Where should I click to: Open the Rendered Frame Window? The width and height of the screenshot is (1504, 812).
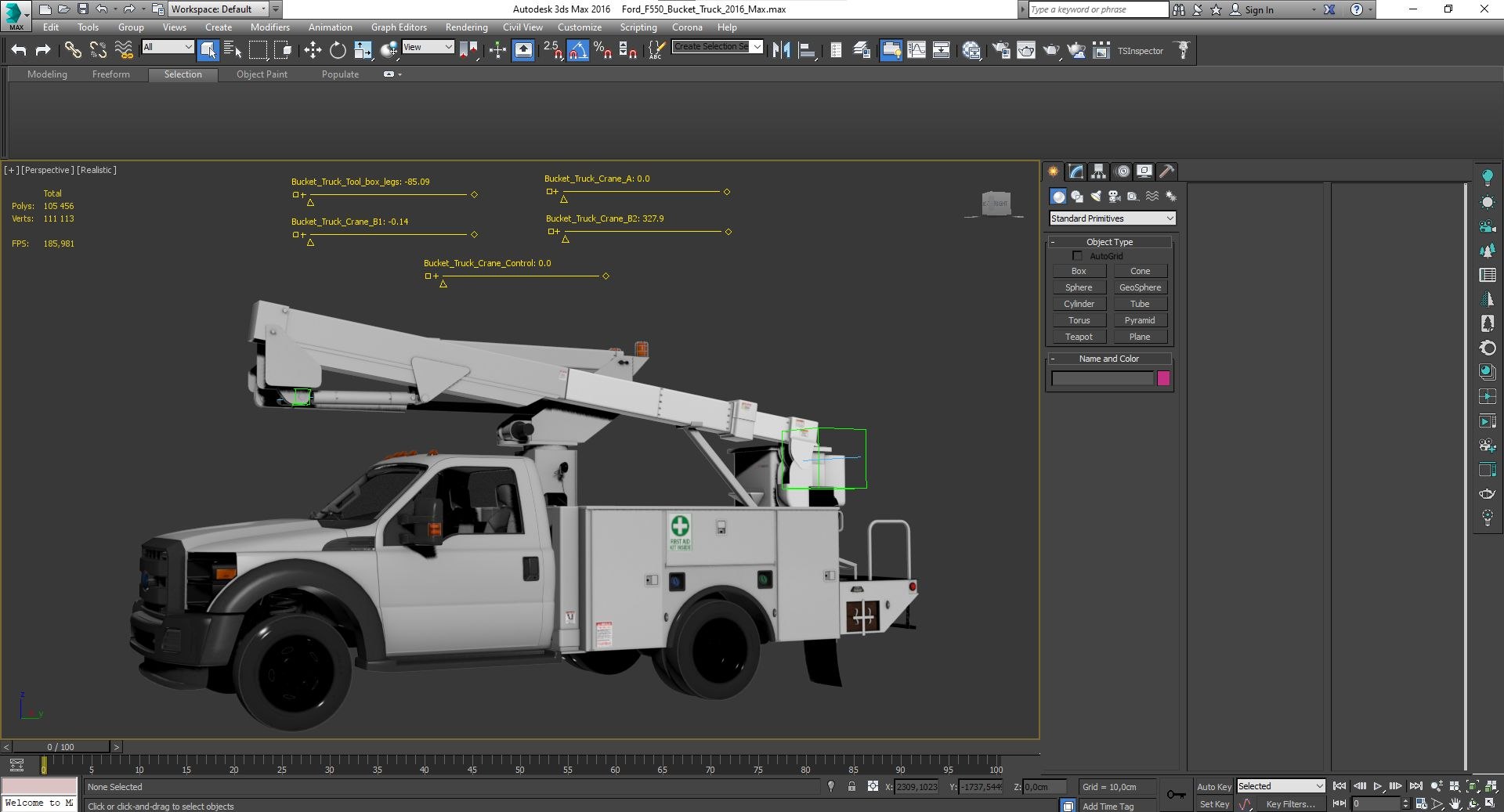(x=1026, y=51)
